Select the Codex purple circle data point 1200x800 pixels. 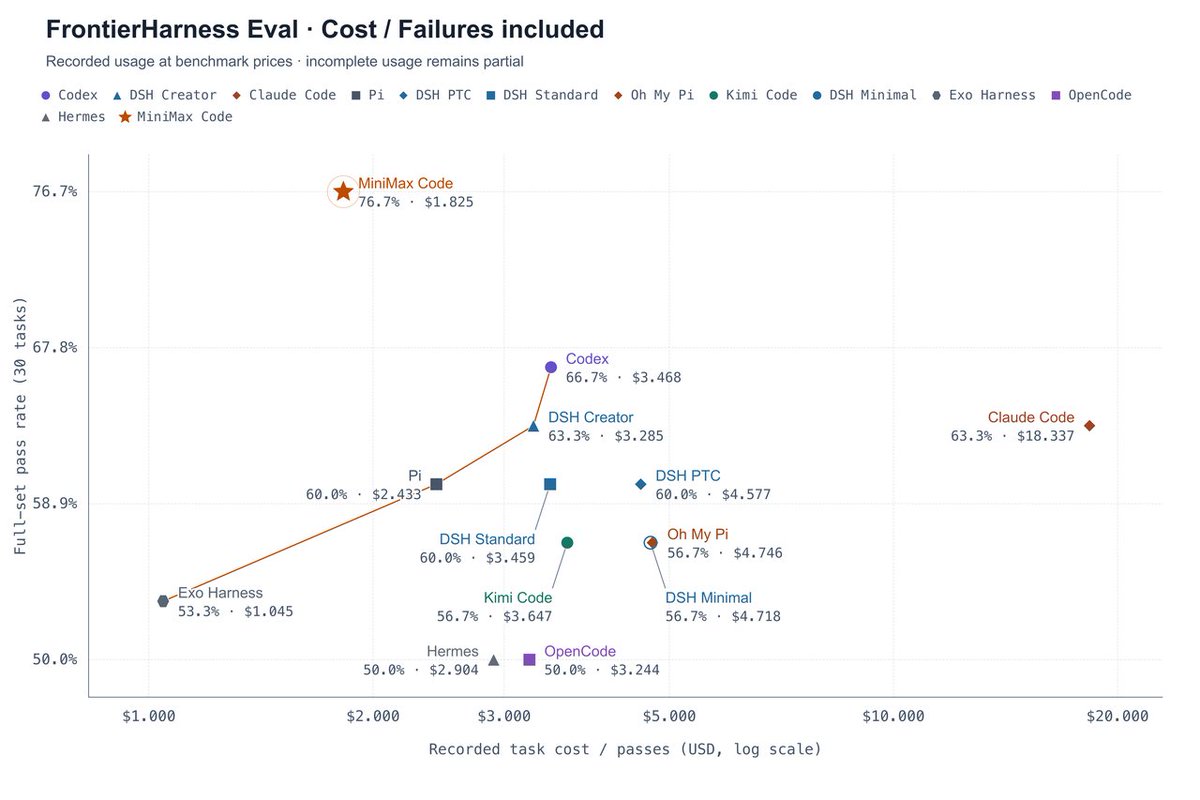click(550, 367)
